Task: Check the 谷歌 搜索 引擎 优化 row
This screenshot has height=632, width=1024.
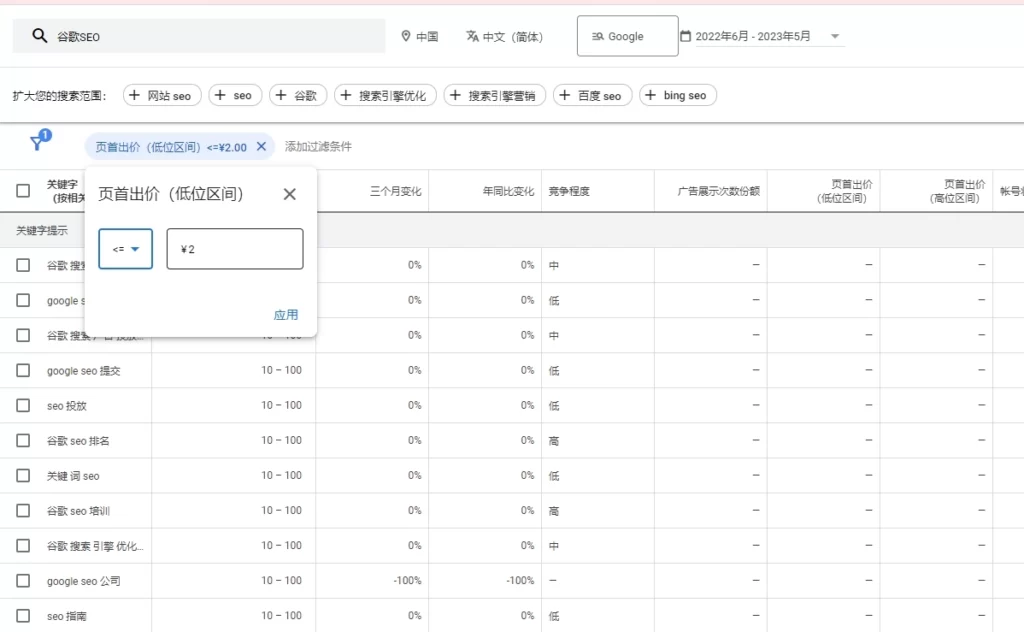Action: tap(23, 546)
